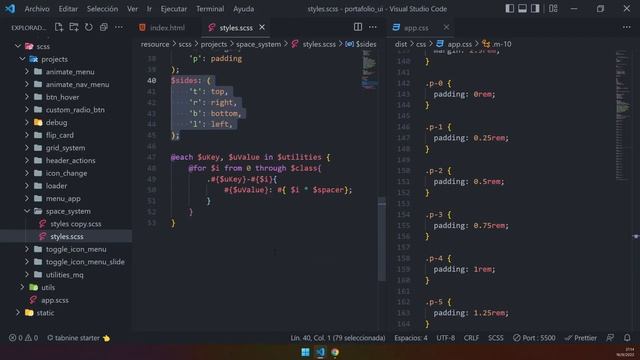This screenshot has width=640, height=360.
Task: Click the Lín. 40, Col. 1 cursor position
Action: pyautogui.click(x=338, y=338)
